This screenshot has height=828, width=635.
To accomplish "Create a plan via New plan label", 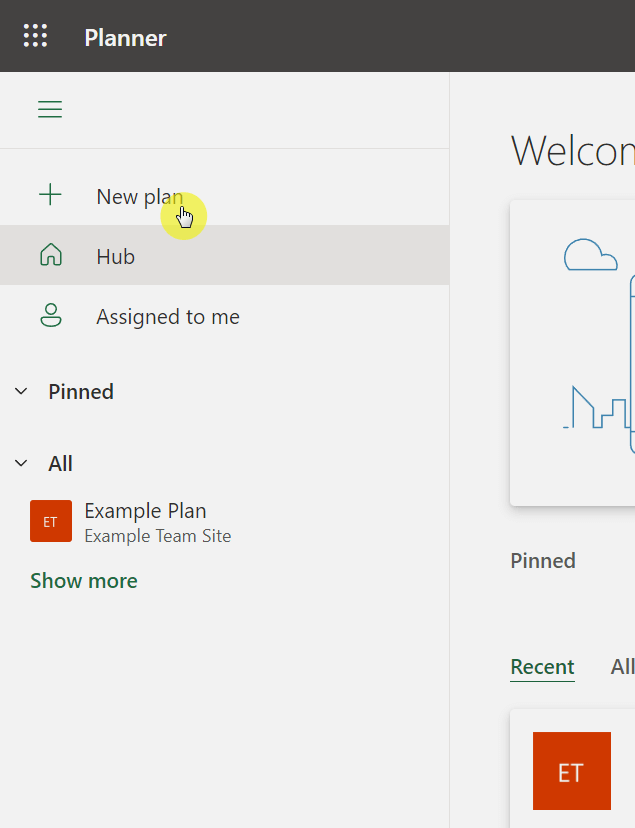I will click(140, 197).
